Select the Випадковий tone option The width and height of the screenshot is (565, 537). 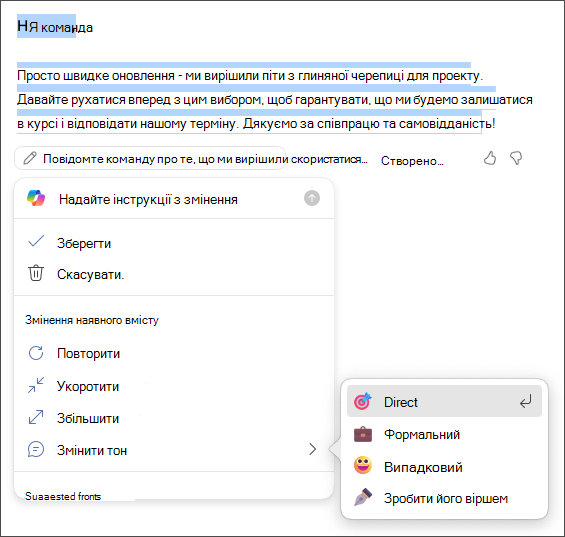point(444,466)
